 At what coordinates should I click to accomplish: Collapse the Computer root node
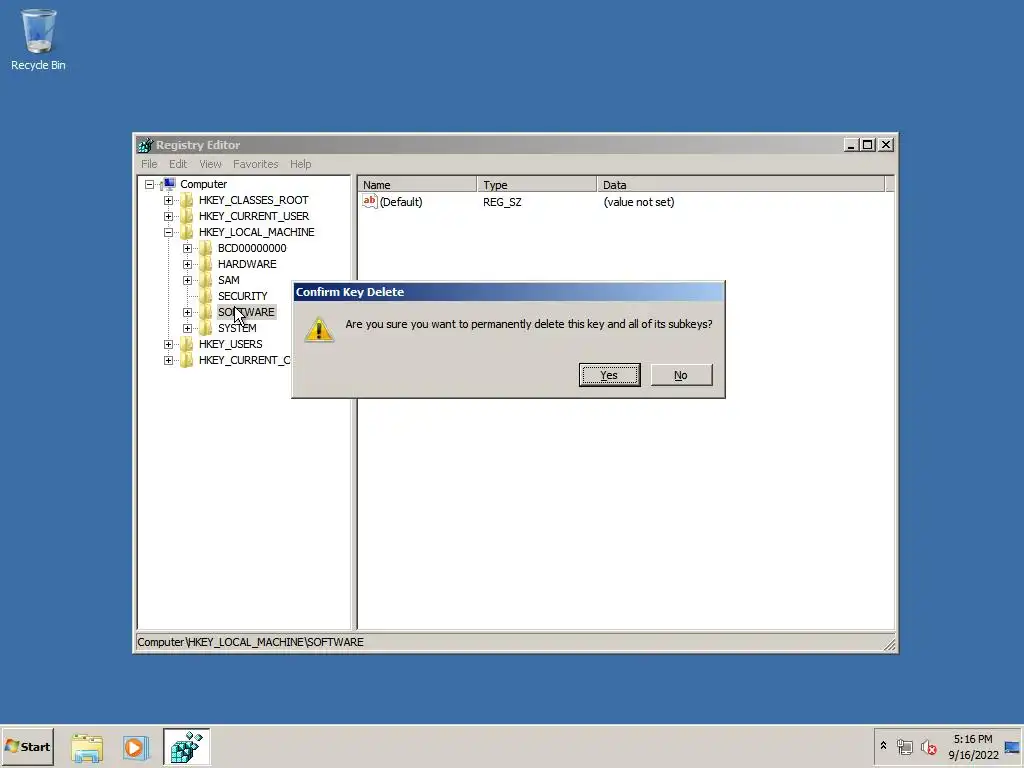click(150, 184)
